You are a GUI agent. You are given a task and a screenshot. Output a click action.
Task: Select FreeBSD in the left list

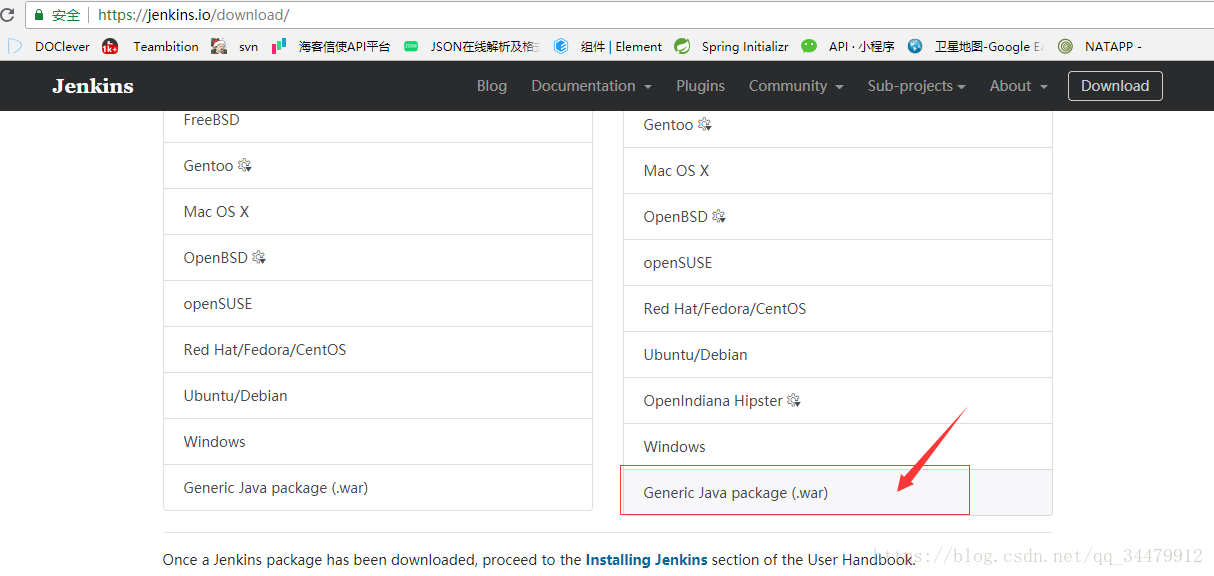point(378,124)
